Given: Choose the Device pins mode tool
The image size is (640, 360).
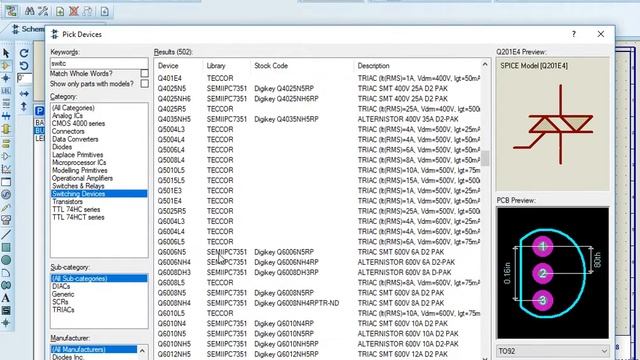Looking at the screenshot, I should point(6,156).
